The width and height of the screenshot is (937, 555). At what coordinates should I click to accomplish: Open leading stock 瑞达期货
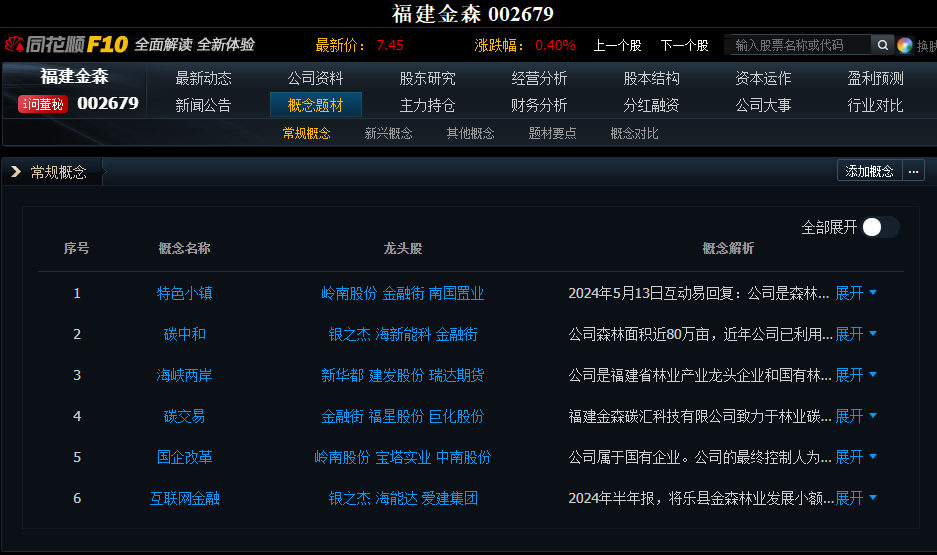[457, 375]
